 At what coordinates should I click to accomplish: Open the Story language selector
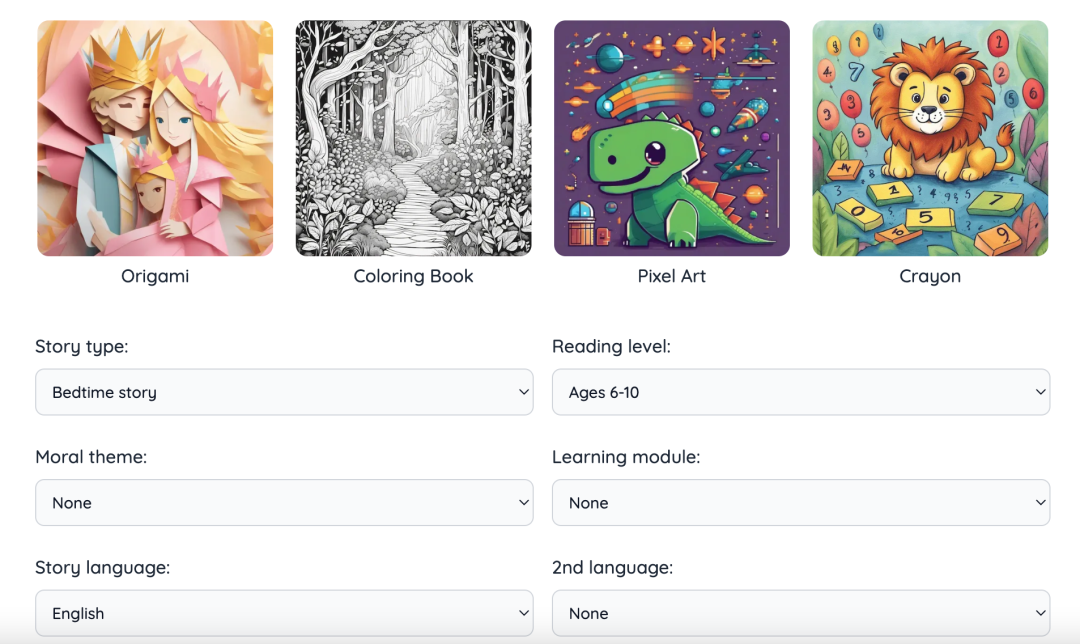click(284, 613)
